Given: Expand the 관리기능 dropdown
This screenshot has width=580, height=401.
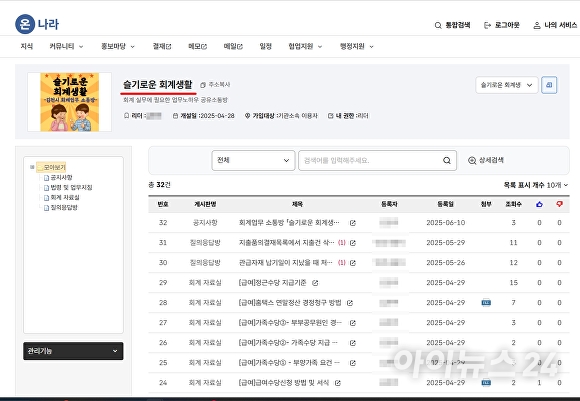Looking at the screenshot, I should coord(73,351).
